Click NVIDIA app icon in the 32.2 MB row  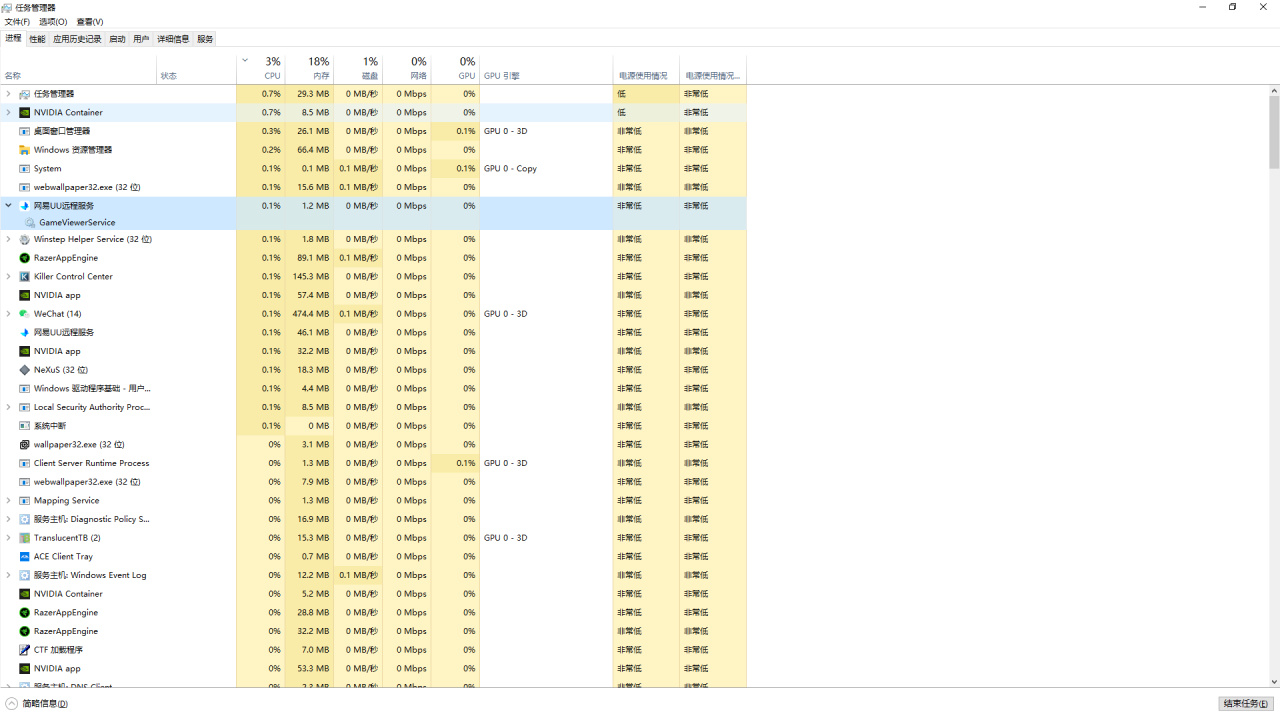pos(25,351)
